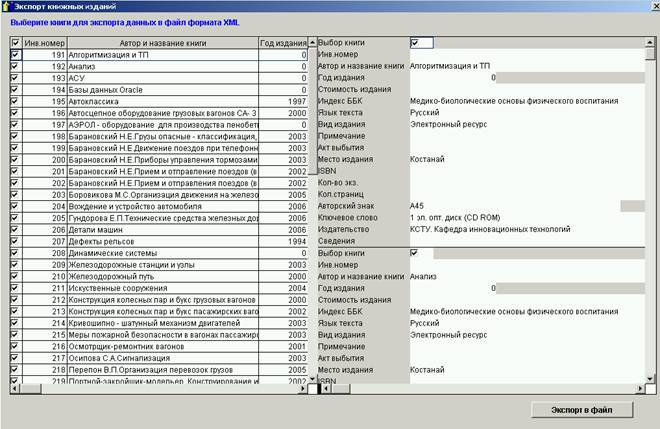The image size is (660, 429).
Task: Click first Автор и название value Алгоритмизация и ТП
Action: (450, 66)
